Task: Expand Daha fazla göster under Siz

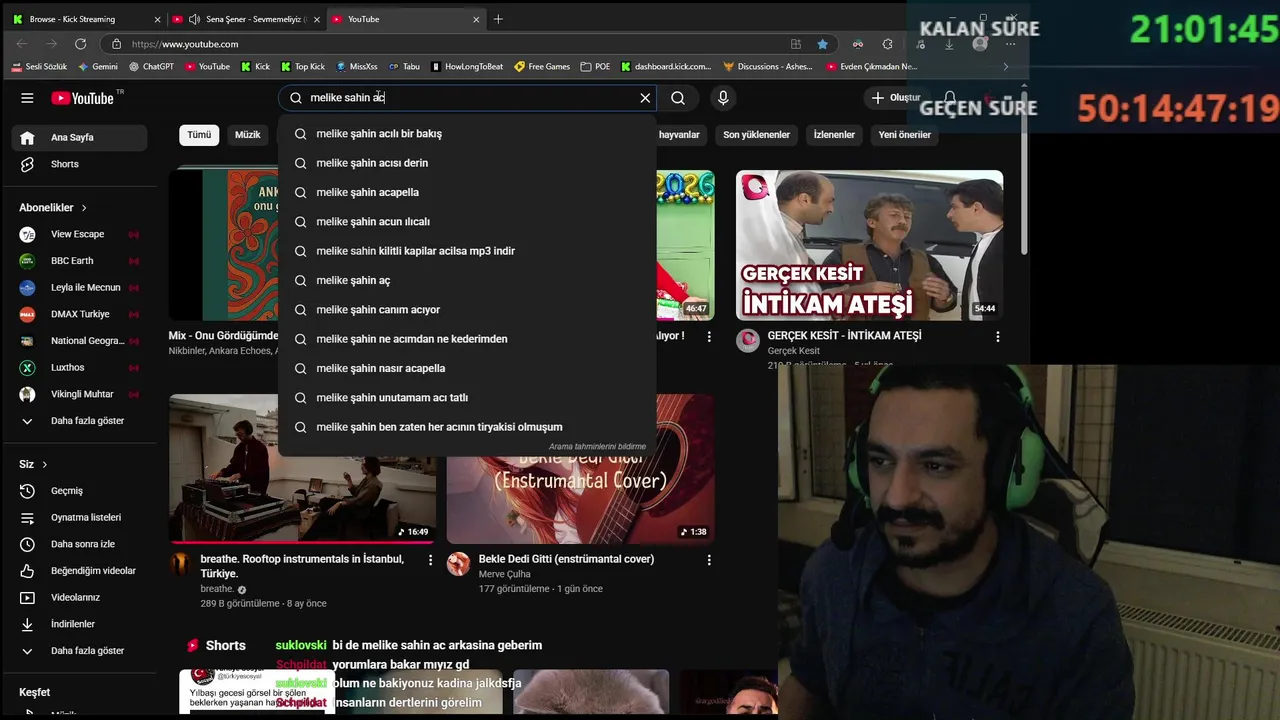Action: [x=80, y=651]
